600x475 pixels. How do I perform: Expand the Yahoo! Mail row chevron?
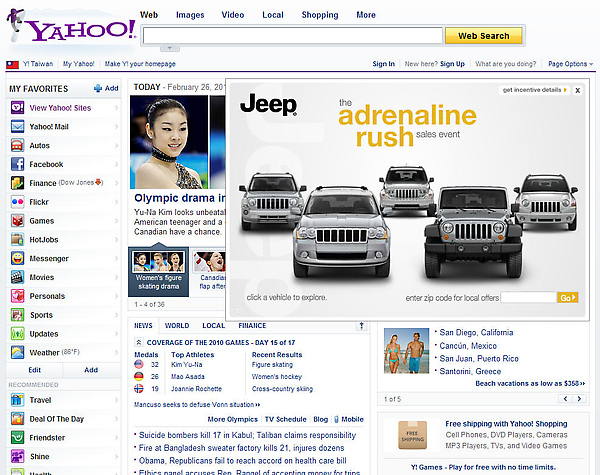click(116, 127)
